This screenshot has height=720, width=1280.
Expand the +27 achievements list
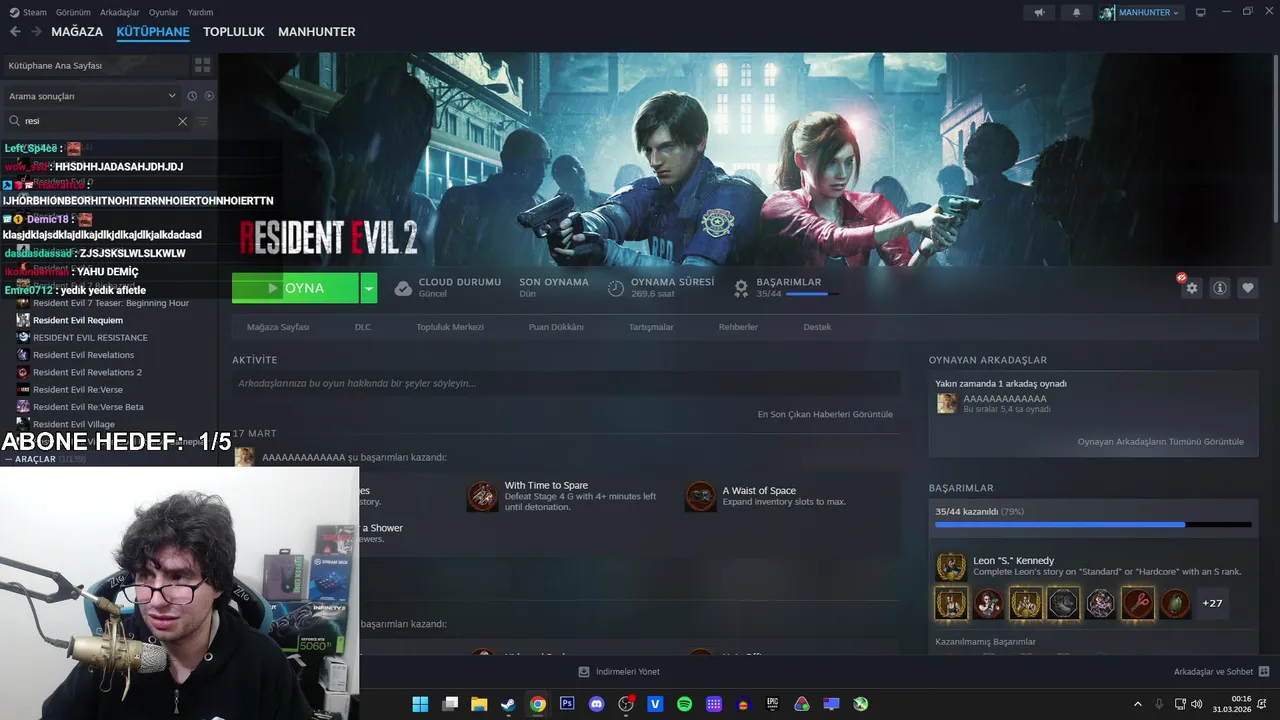coord(1212,603)
